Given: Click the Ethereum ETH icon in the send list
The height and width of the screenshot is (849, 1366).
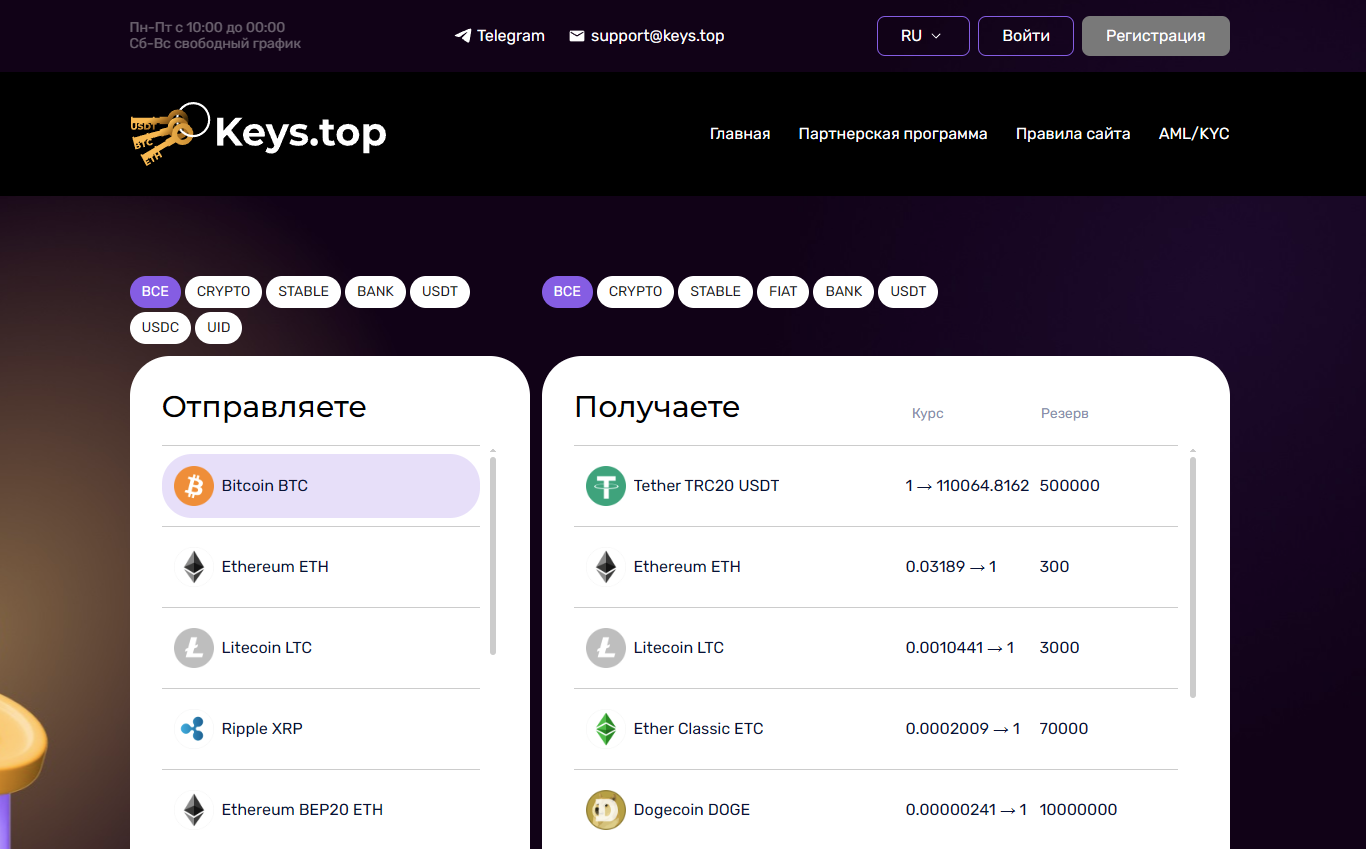Looking at the screenshot, I should [194, 567].
